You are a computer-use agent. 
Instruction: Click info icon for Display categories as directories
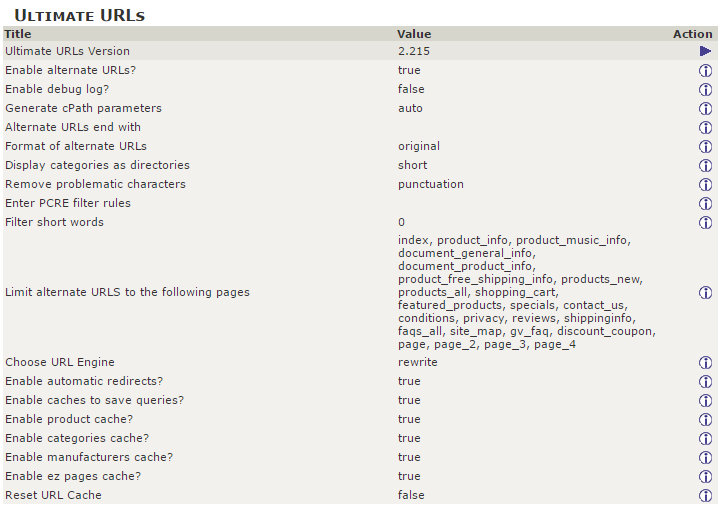pyautogui.click(x=705, y=165)
